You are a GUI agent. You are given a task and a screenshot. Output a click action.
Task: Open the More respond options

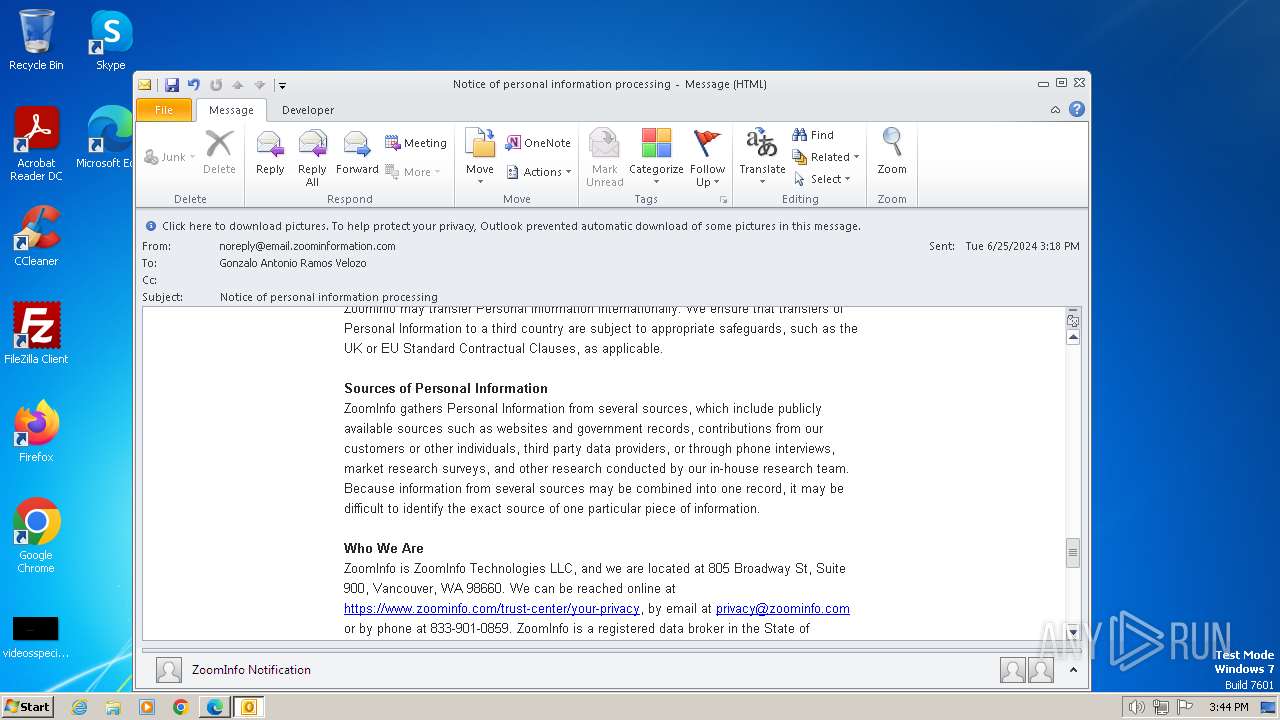tap(414, 172)
